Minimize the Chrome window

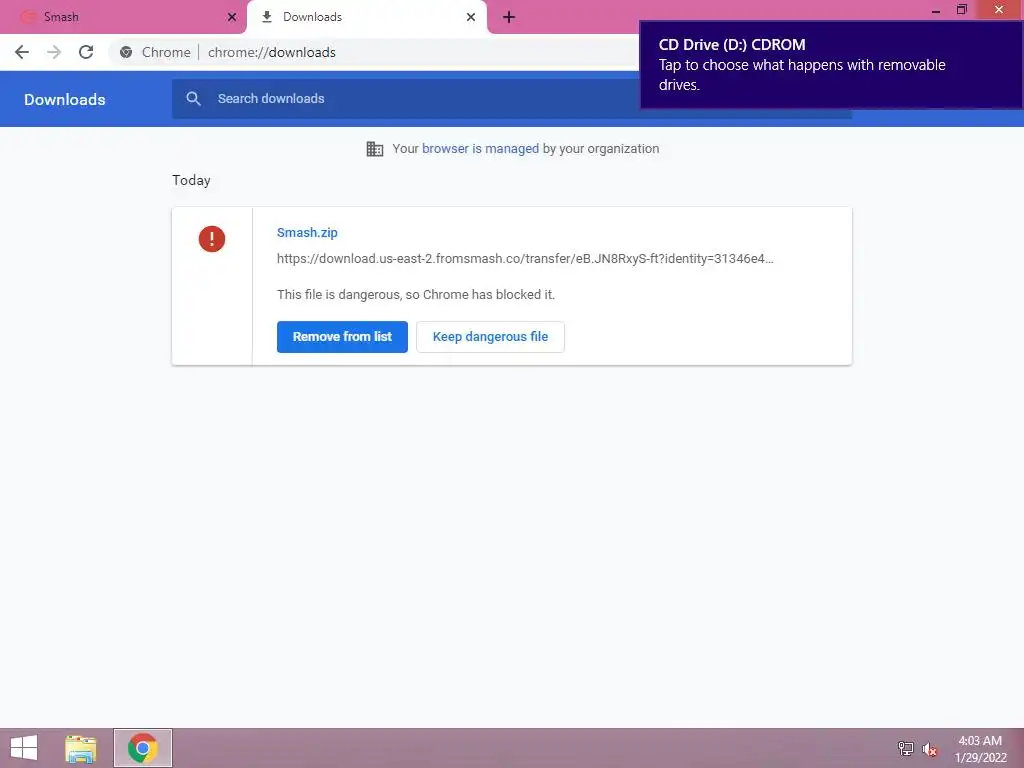pyautogui.click(x=936, y=10)
